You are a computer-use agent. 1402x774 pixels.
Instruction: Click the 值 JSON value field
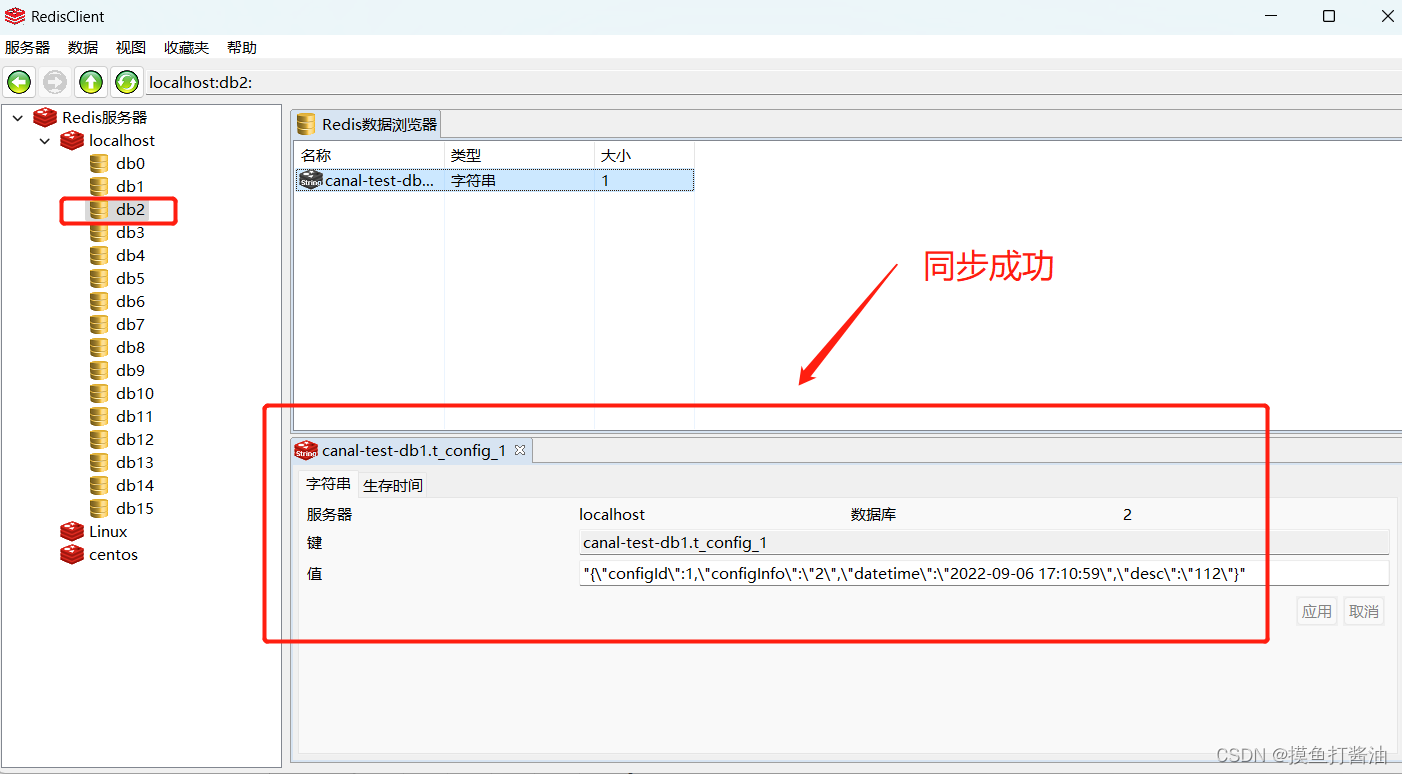[984, 573]
